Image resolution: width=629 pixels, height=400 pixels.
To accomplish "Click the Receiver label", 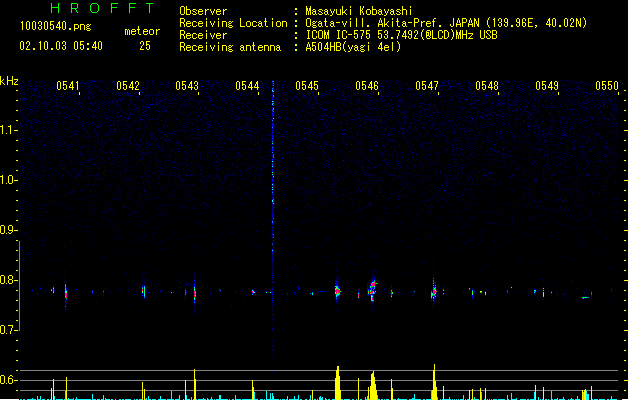I will coord(203,35).
